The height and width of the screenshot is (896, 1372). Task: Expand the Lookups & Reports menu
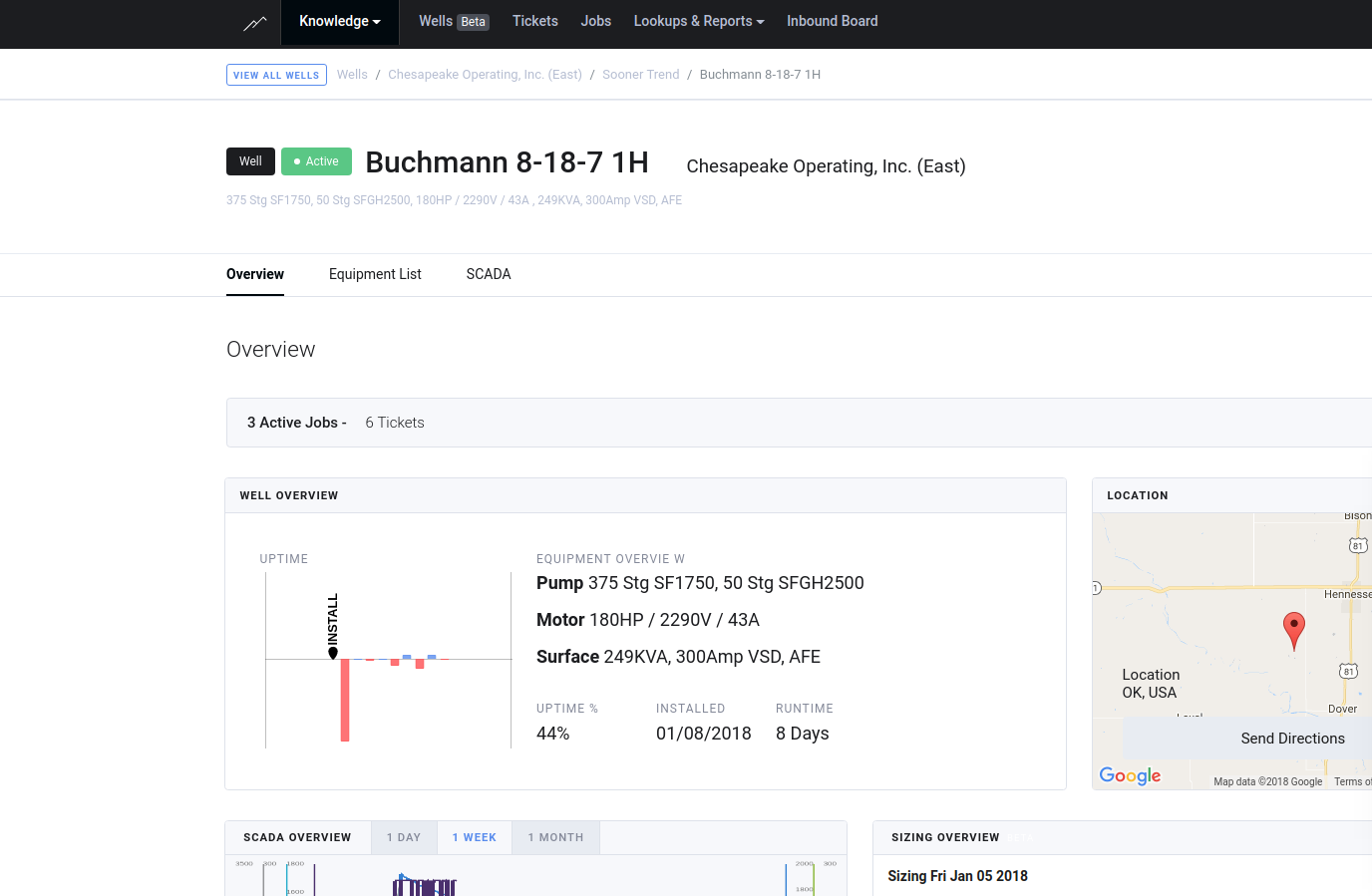tap(698, 20)
